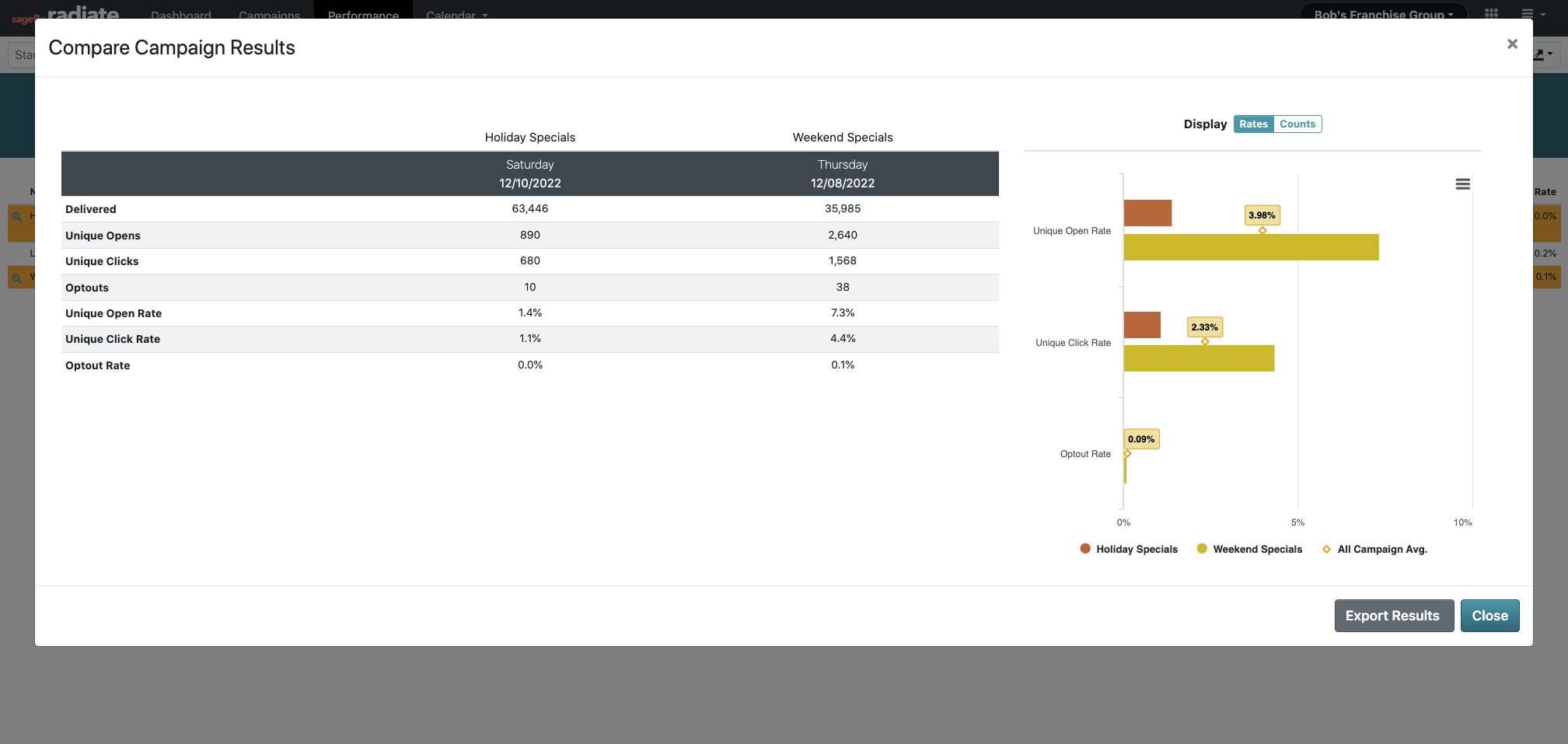Click the Holiday Specials Unique Click Rate bar
Image resolution: width=1568 pixels, height=744 pixels.
(1142, 325)
